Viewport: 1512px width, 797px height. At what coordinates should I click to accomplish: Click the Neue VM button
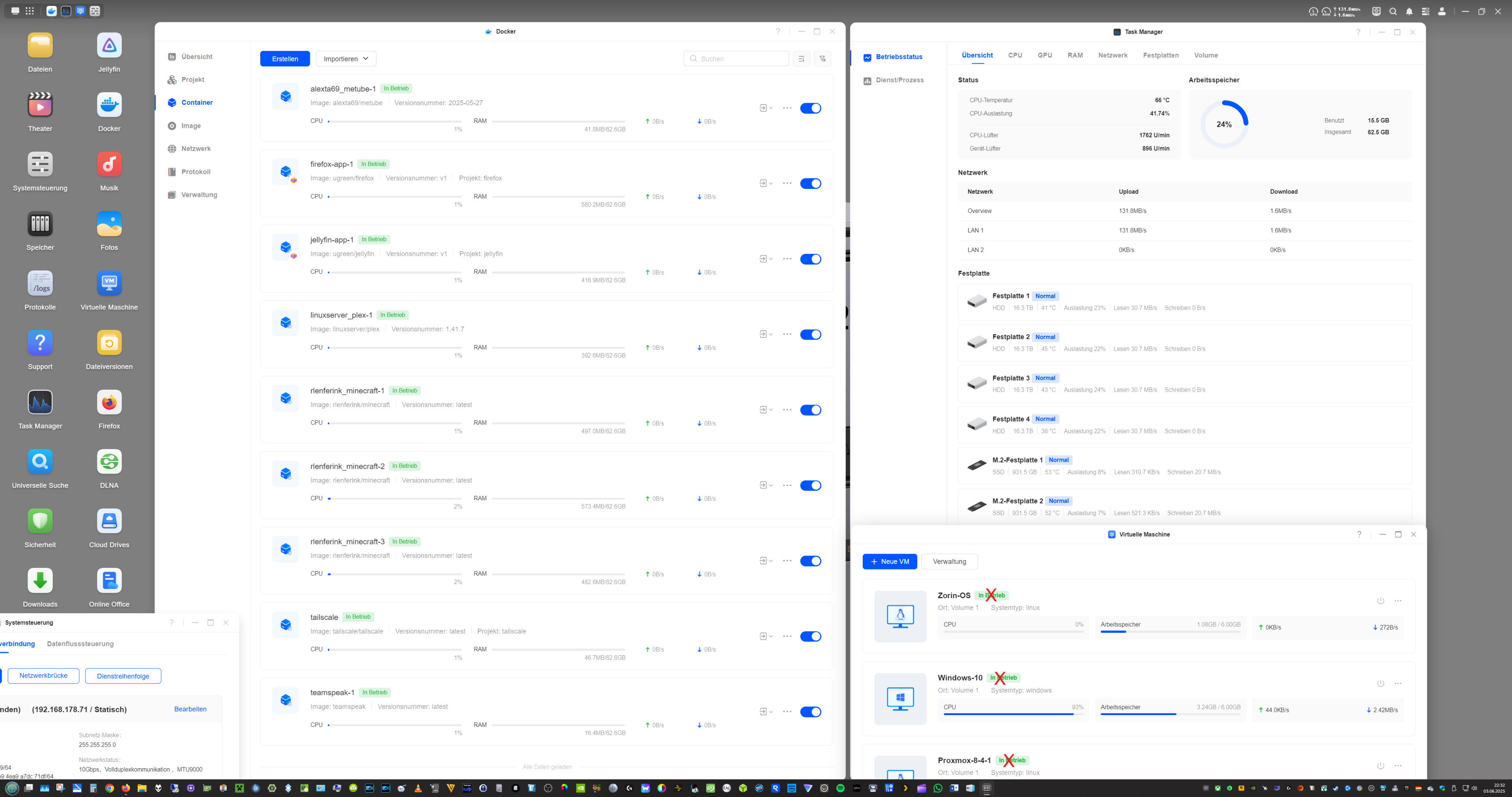click(x=889, y=562)
